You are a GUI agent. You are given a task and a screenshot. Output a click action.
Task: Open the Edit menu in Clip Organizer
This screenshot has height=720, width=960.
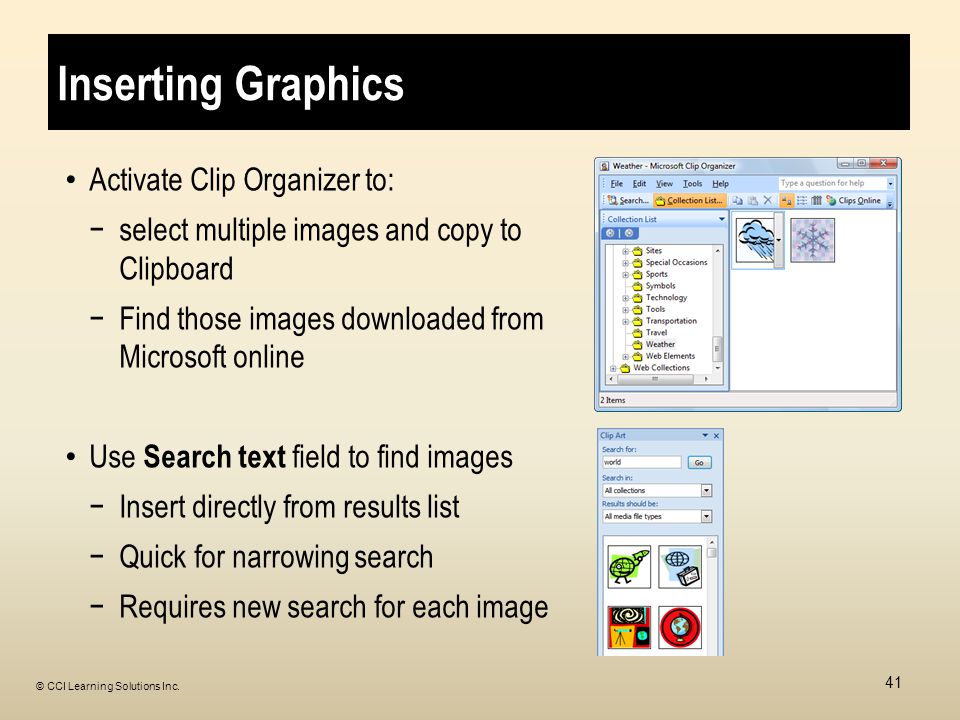[x=639, y=184]
